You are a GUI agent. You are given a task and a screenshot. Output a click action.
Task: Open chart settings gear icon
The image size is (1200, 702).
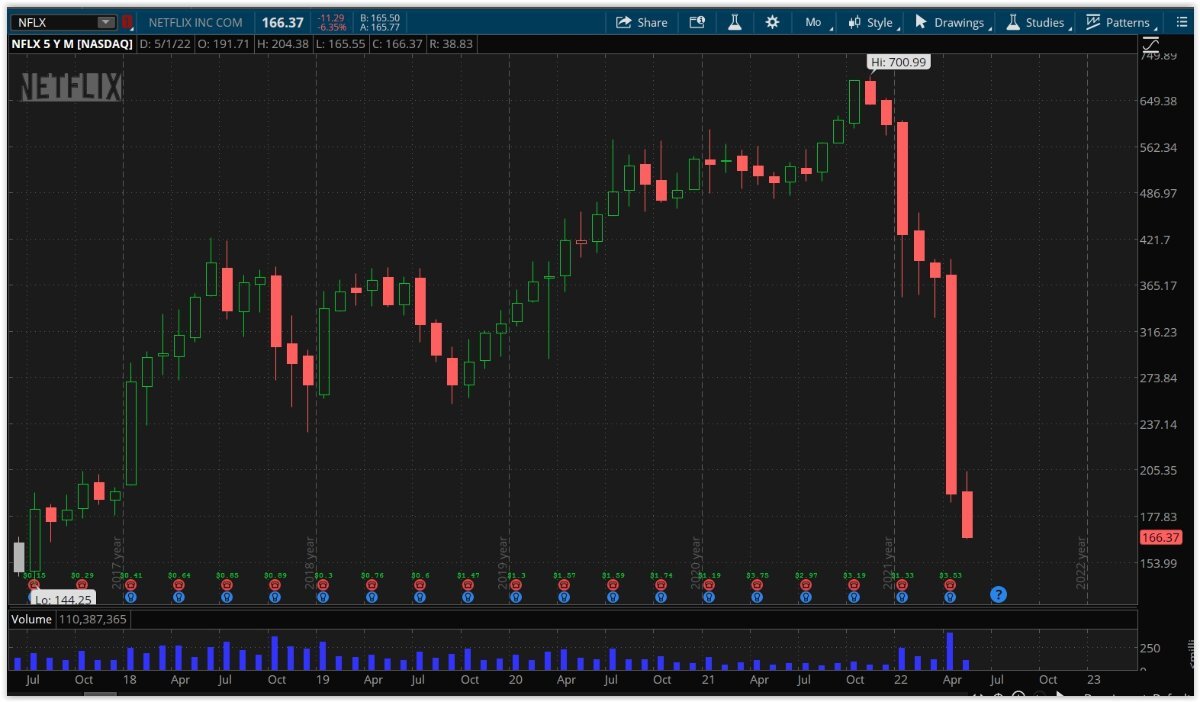pos(772,22)
